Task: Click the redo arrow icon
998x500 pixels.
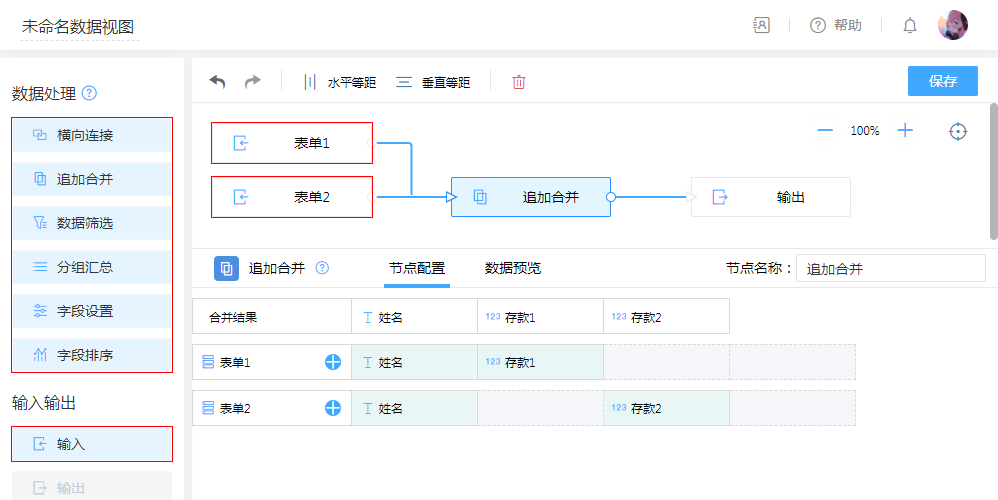Action: (252, 82)
